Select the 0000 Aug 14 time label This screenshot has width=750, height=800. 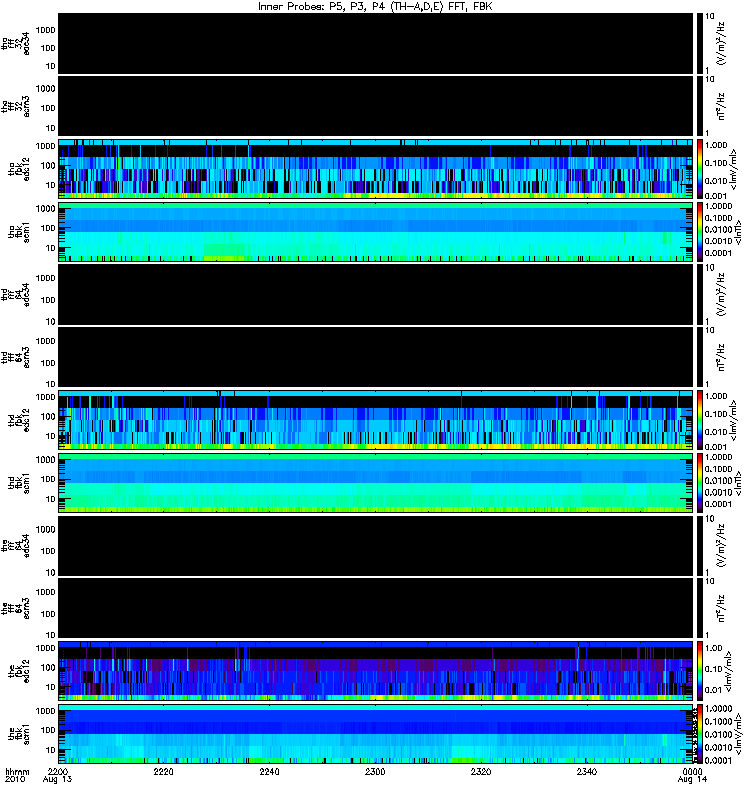692,776
